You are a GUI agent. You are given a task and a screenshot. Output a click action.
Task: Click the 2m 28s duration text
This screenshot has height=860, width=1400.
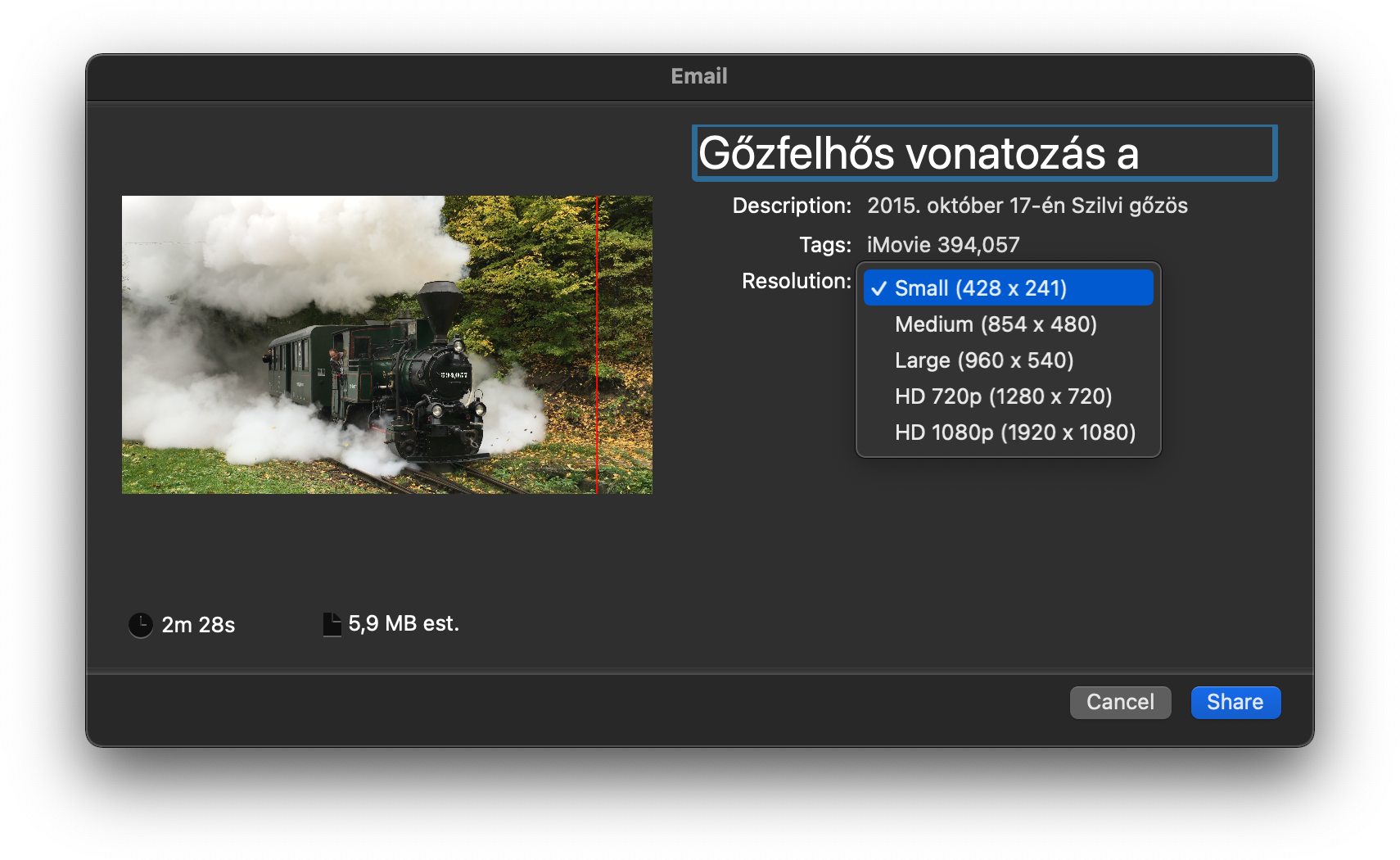click(x=198, y=625)
